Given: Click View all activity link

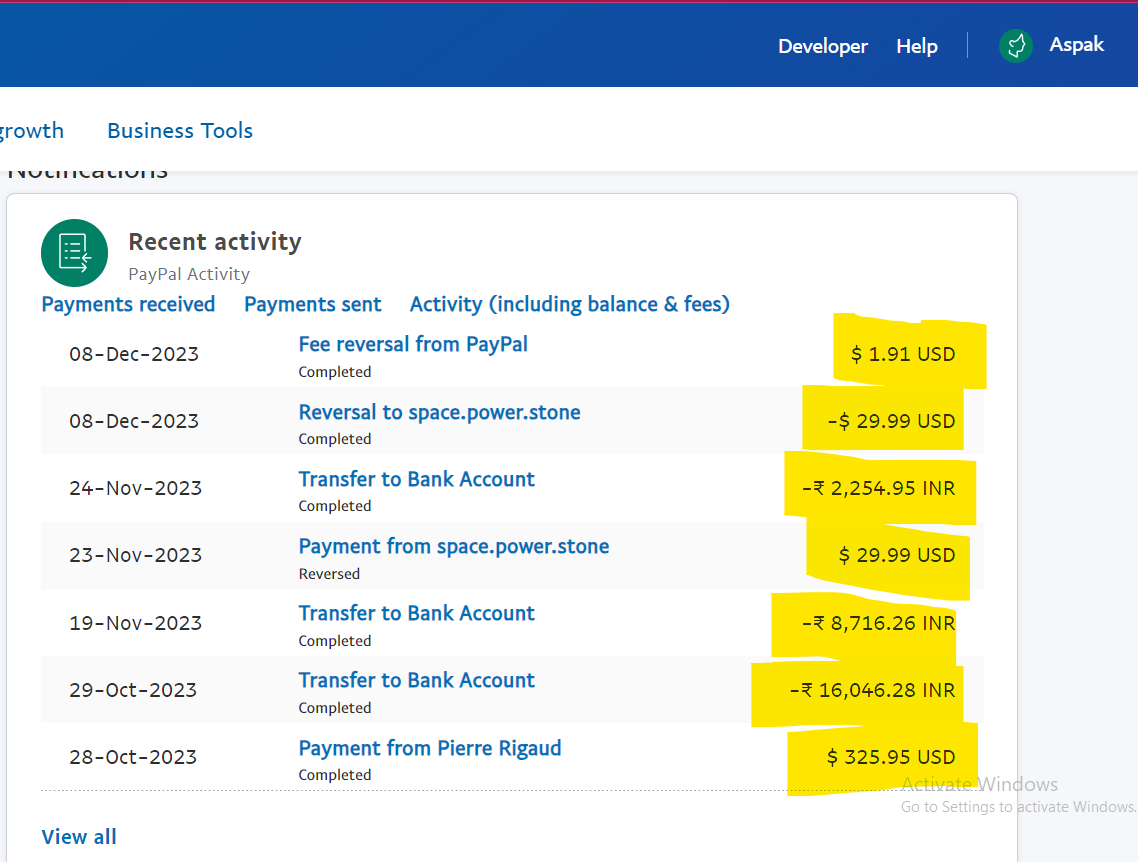Looking at the screenshot, I should pos(79,837).
